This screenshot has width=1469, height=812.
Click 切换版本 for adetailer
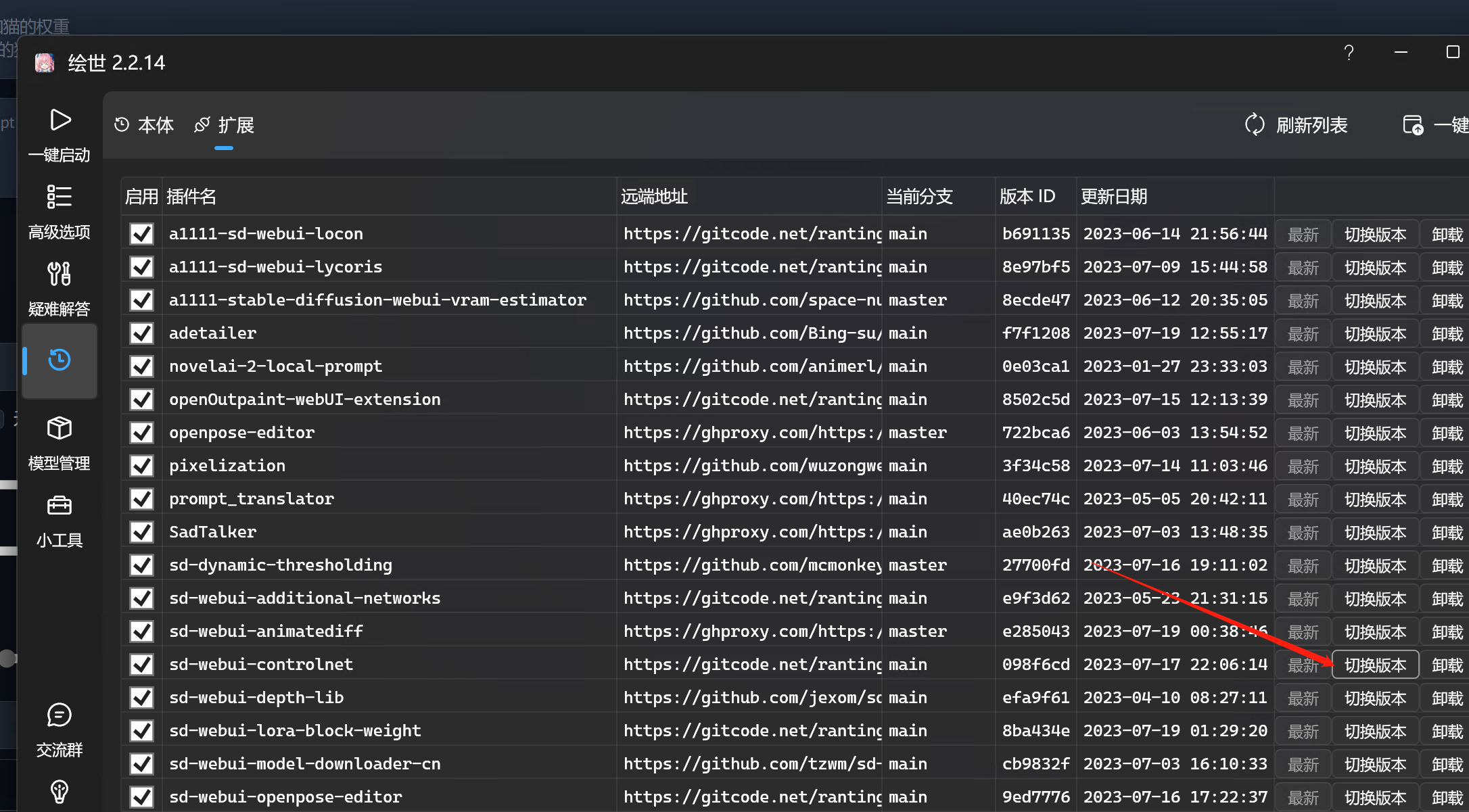(x=1375, y=334)
